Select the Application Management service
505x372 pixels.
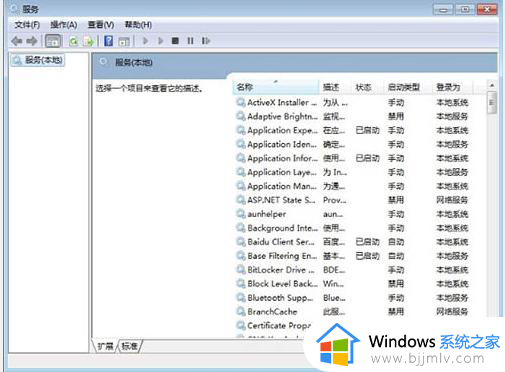(x=352, y=186)
